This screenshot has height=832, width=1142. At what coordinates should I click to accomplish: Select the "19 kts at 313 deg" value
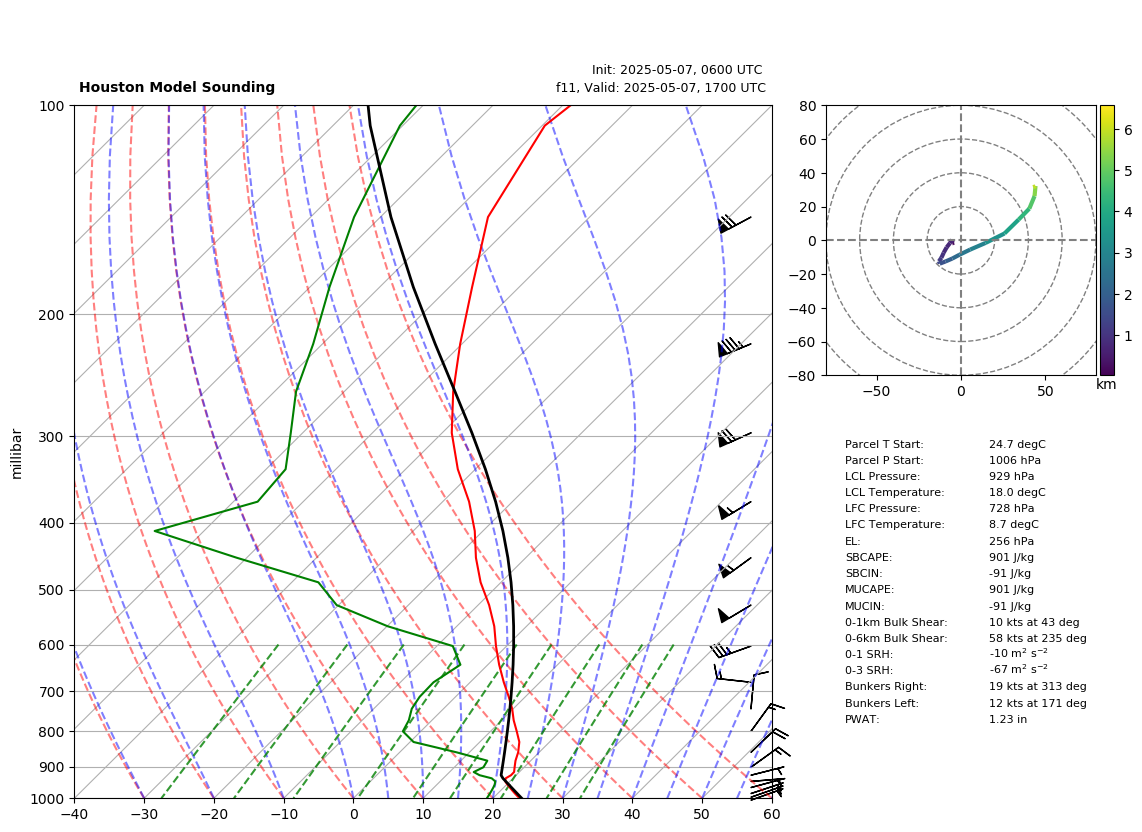click(1038, 686)
